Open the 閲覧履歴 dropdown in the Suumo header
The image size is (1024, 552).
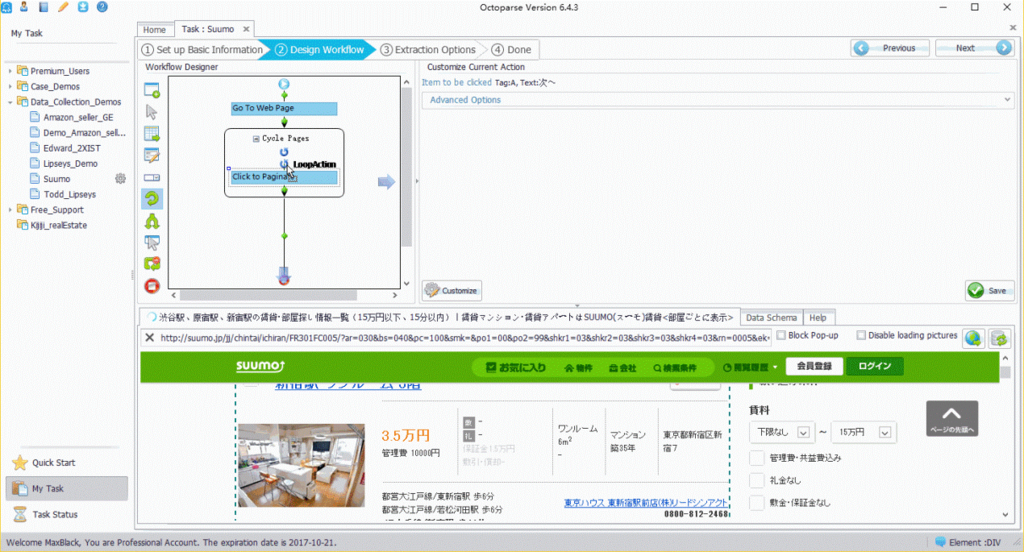[750, 367]
